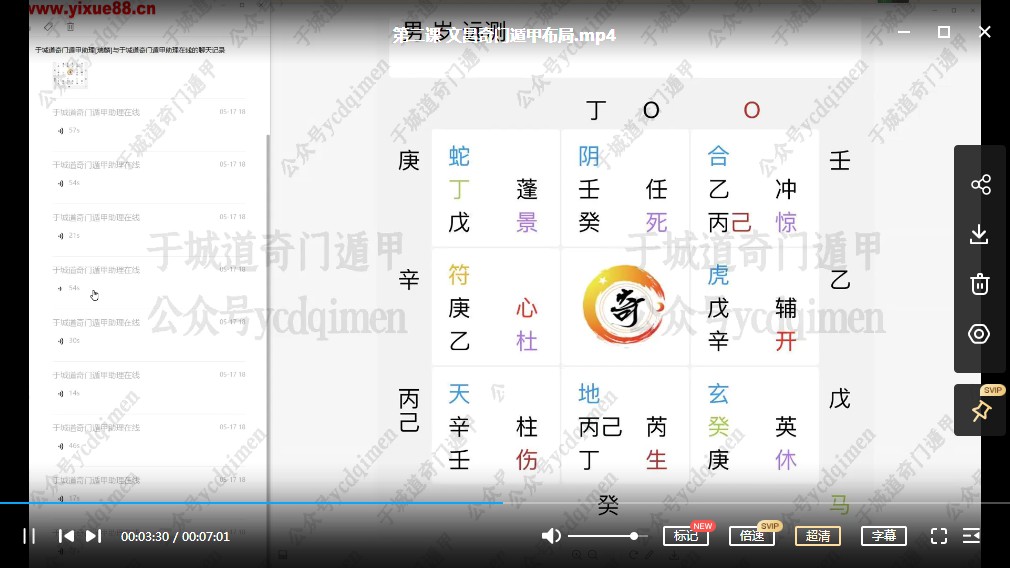Skip to the next video
The width and height of the screenshot is (1010, 568).
(x=93, y=536)
